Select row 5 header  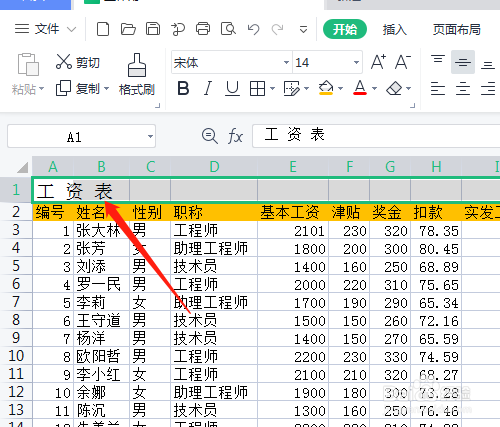pos(16,266)
